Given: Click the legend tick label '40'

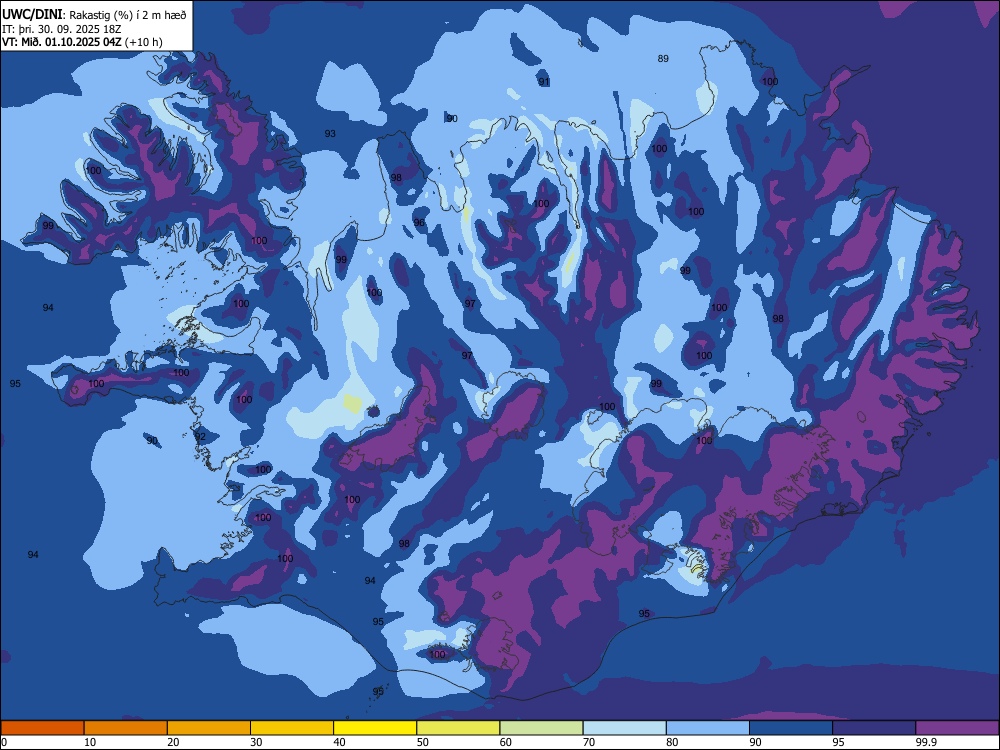Looking at the screenshot, I should 339,742.
